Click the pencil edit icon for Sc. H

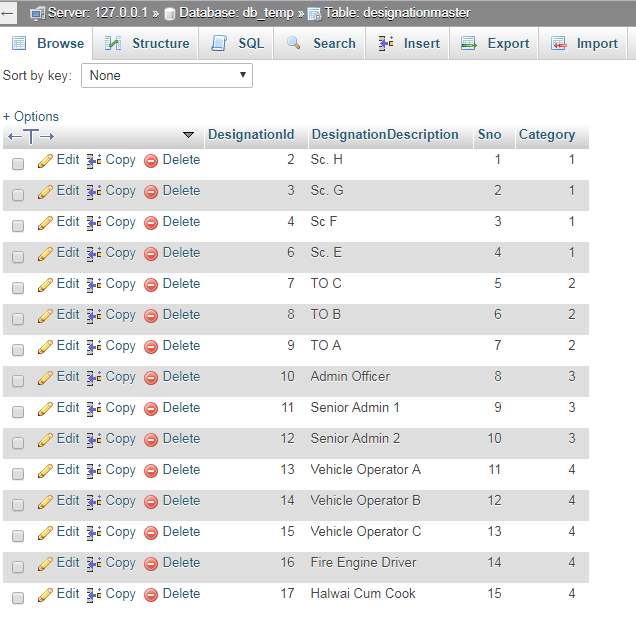click(45, 161)
